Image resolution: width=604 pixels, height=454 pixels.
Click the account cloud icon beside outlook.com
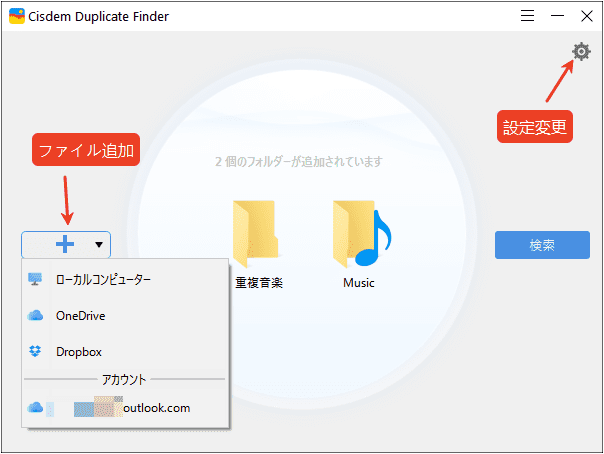[x=35, y=407]
